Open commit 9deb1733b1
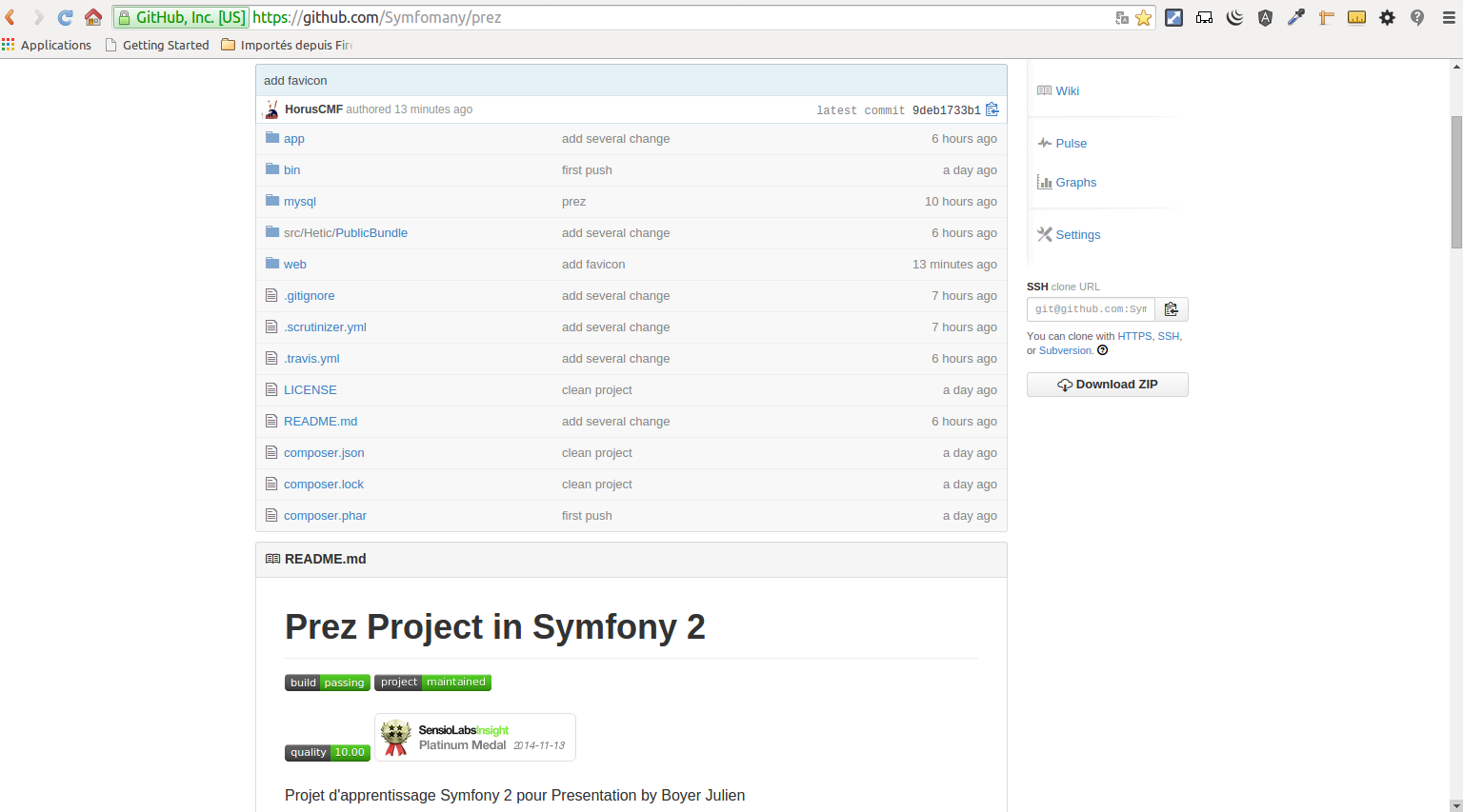Image resolution: width=1463 pixels, height=812 pixels. [947, 110]
